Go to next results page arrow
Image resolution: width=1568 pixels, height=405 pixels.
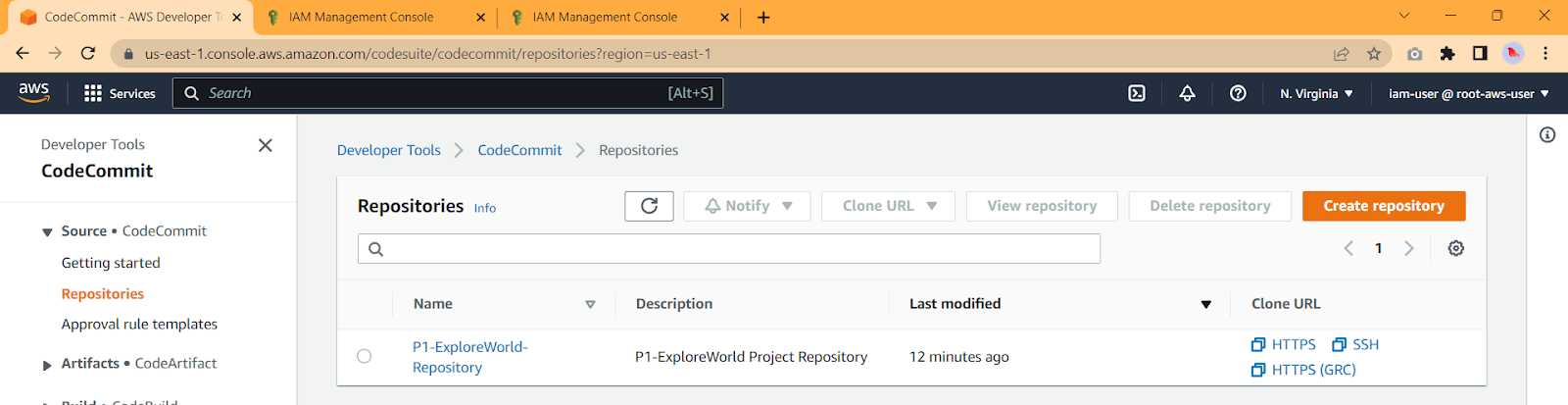pos(1409,248)
